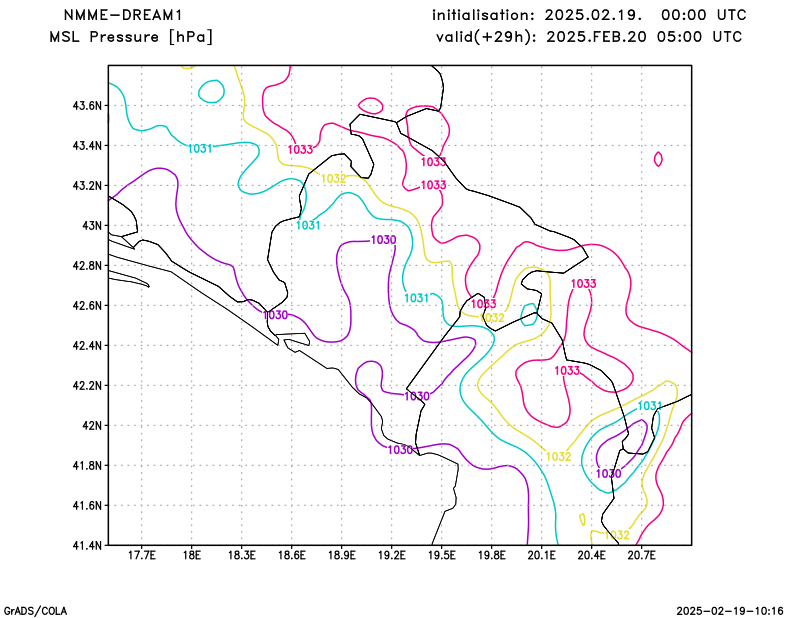Screen dimensions: 800x618
Task: Click the 20.7E longitude label
Action: [x=642, y=556]
